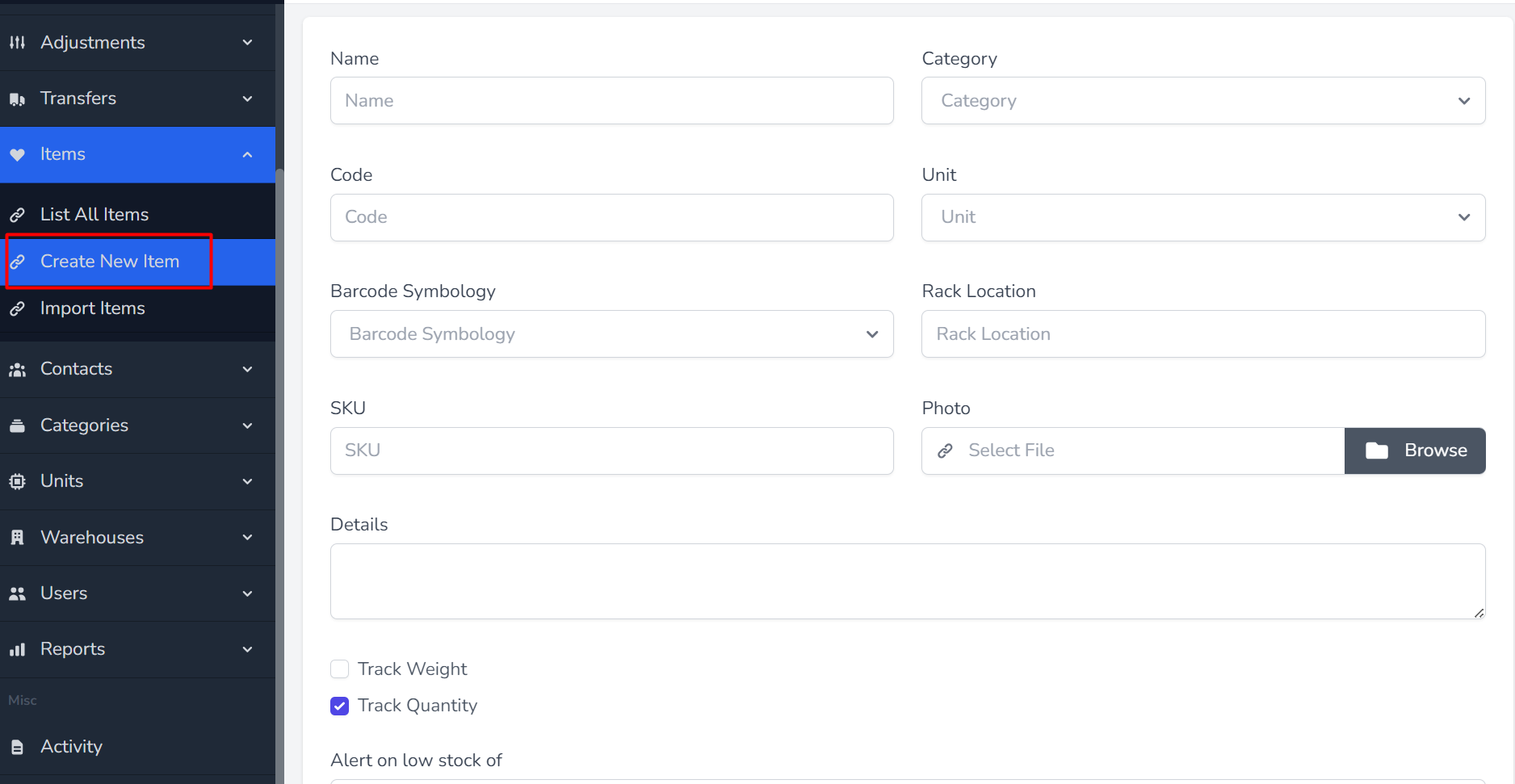
Task: Click the Transfers truck icon
Action: (17, 99)
